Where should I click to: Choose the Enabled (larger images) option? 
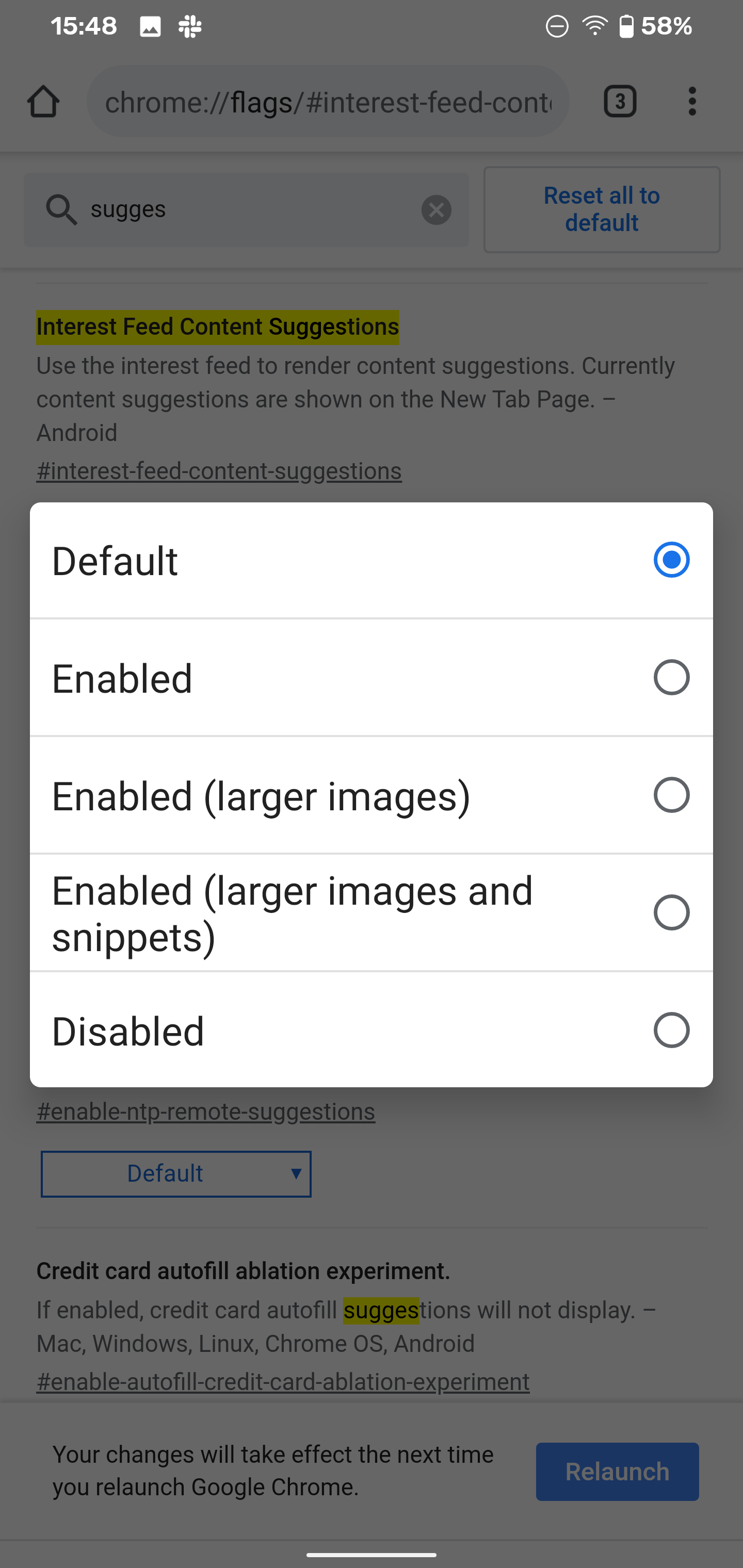[372, 795]
